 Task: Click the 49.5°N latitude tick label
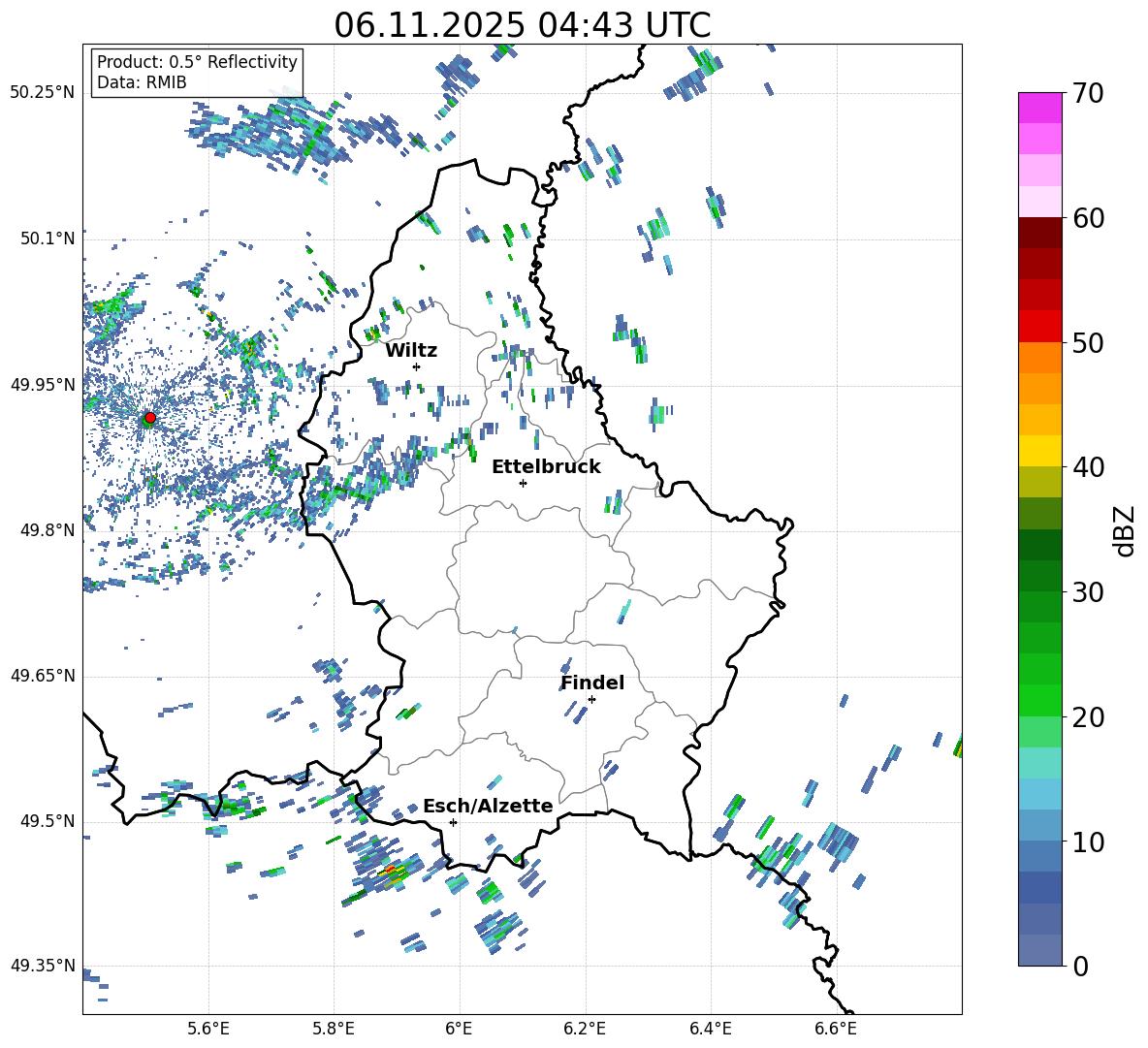click(48, 820)
